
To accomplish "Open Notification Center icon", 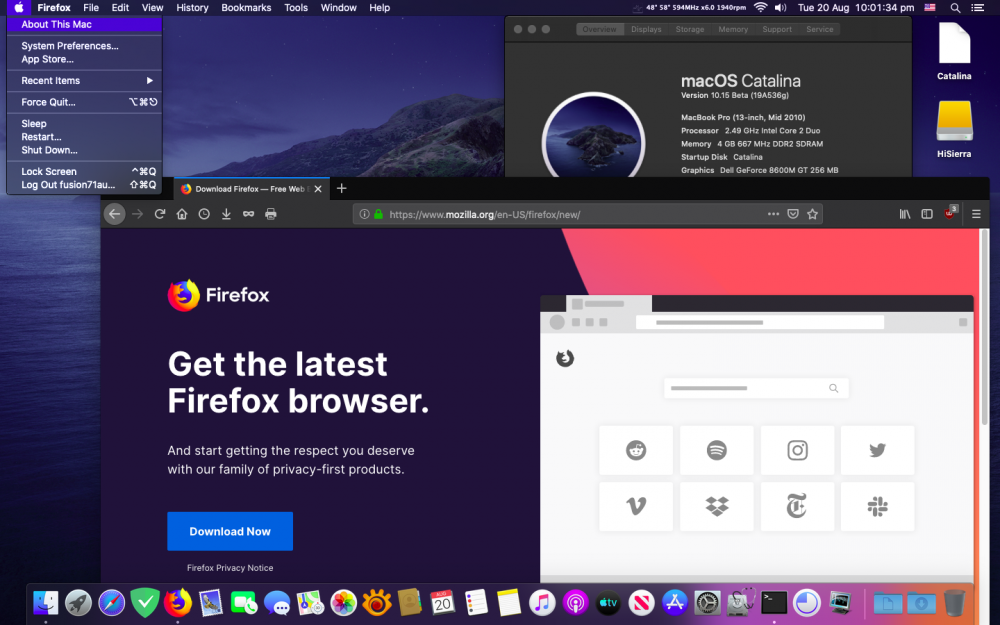I will point(977,8).
